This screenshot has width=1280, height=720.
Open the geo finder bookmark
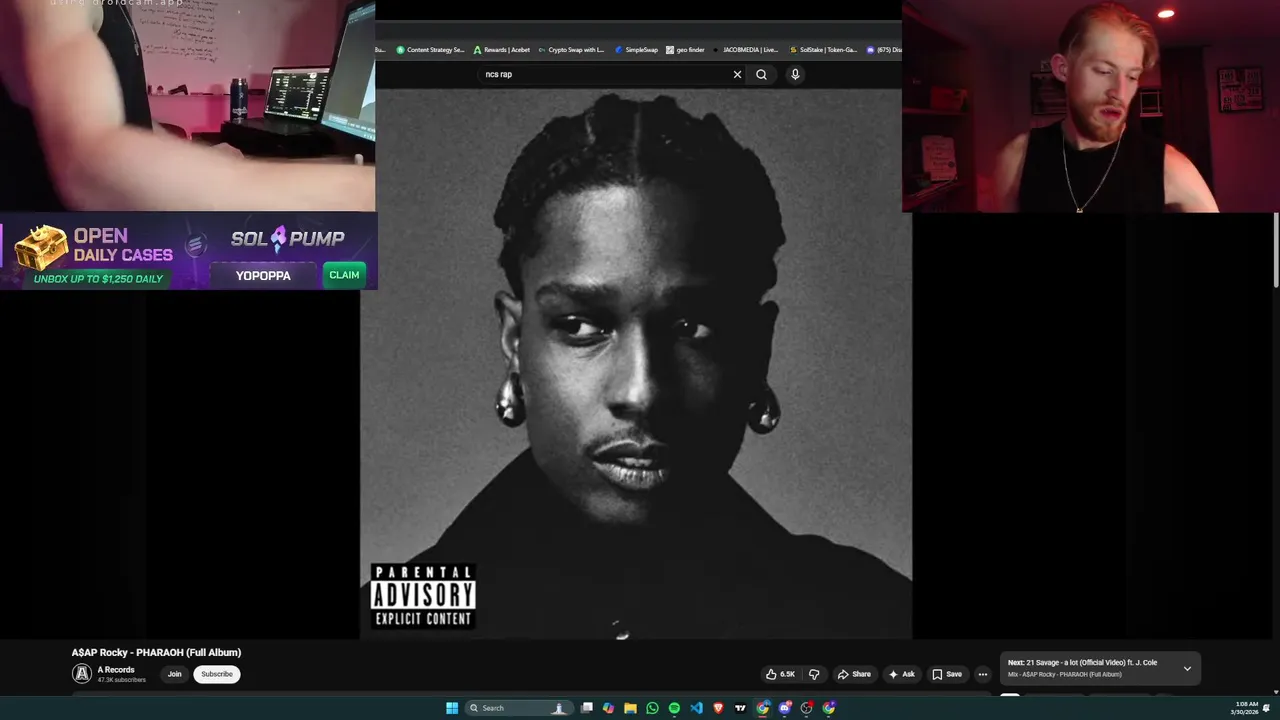pyautogui.click(x=686, y=49)
